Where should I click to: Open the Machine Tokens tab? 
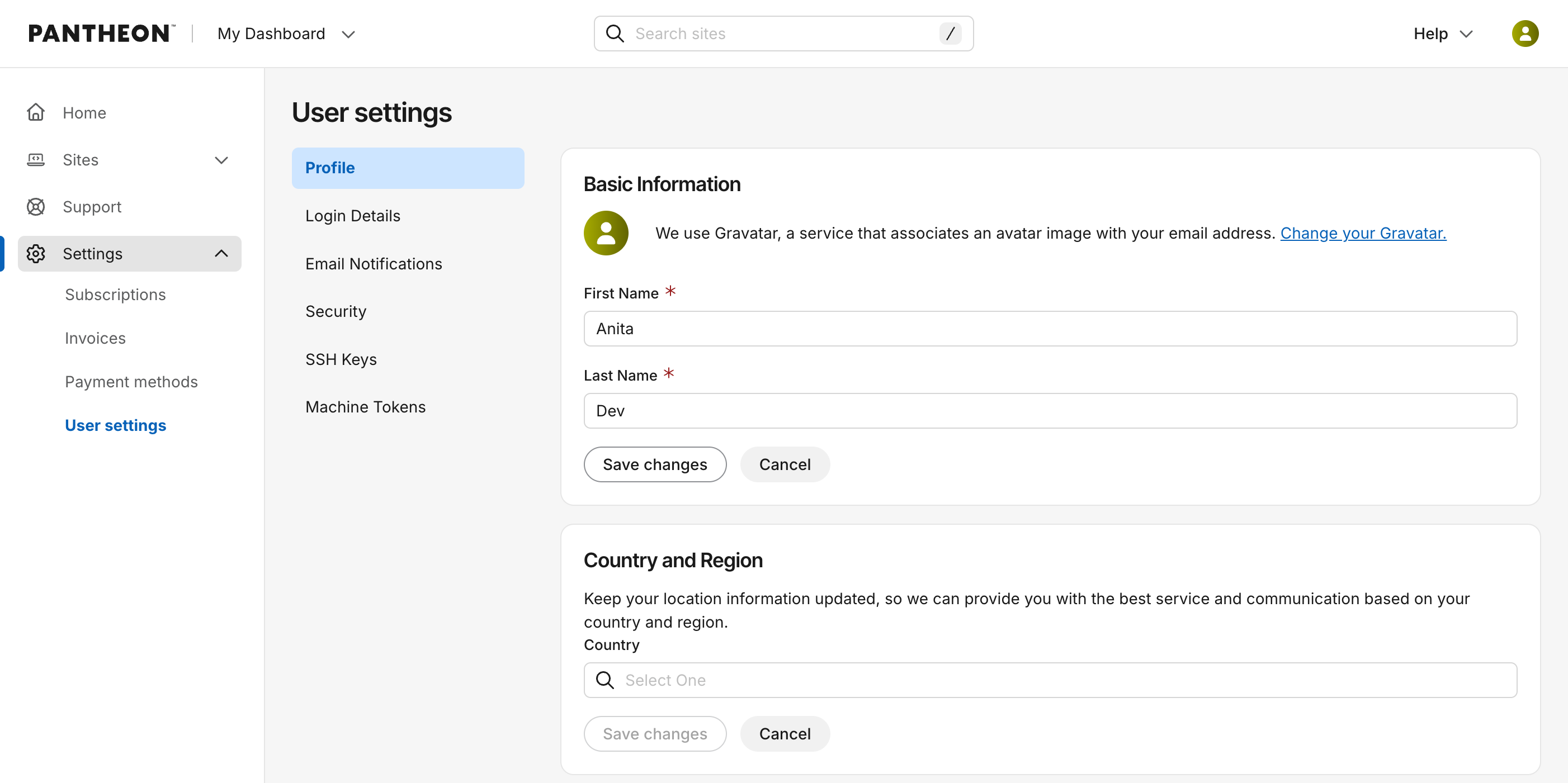[408, 407]
